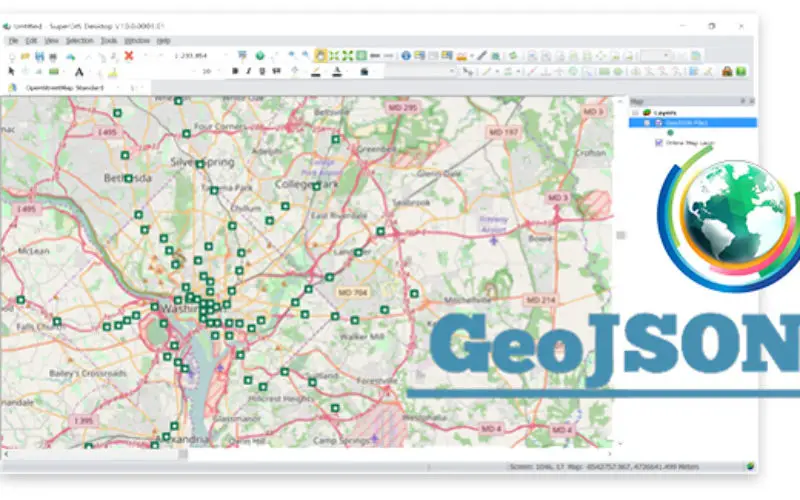This screenshot has height=500, width=800.
Task: Click inside the scale input field
Action: pos(191,56)
